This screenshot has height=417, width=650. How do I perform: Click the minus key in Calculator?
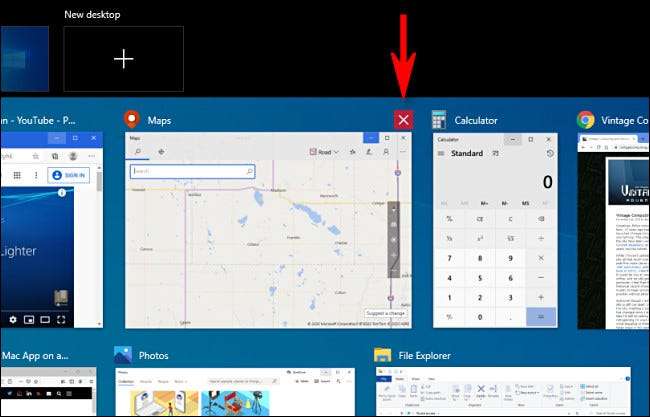coord(541,278)
